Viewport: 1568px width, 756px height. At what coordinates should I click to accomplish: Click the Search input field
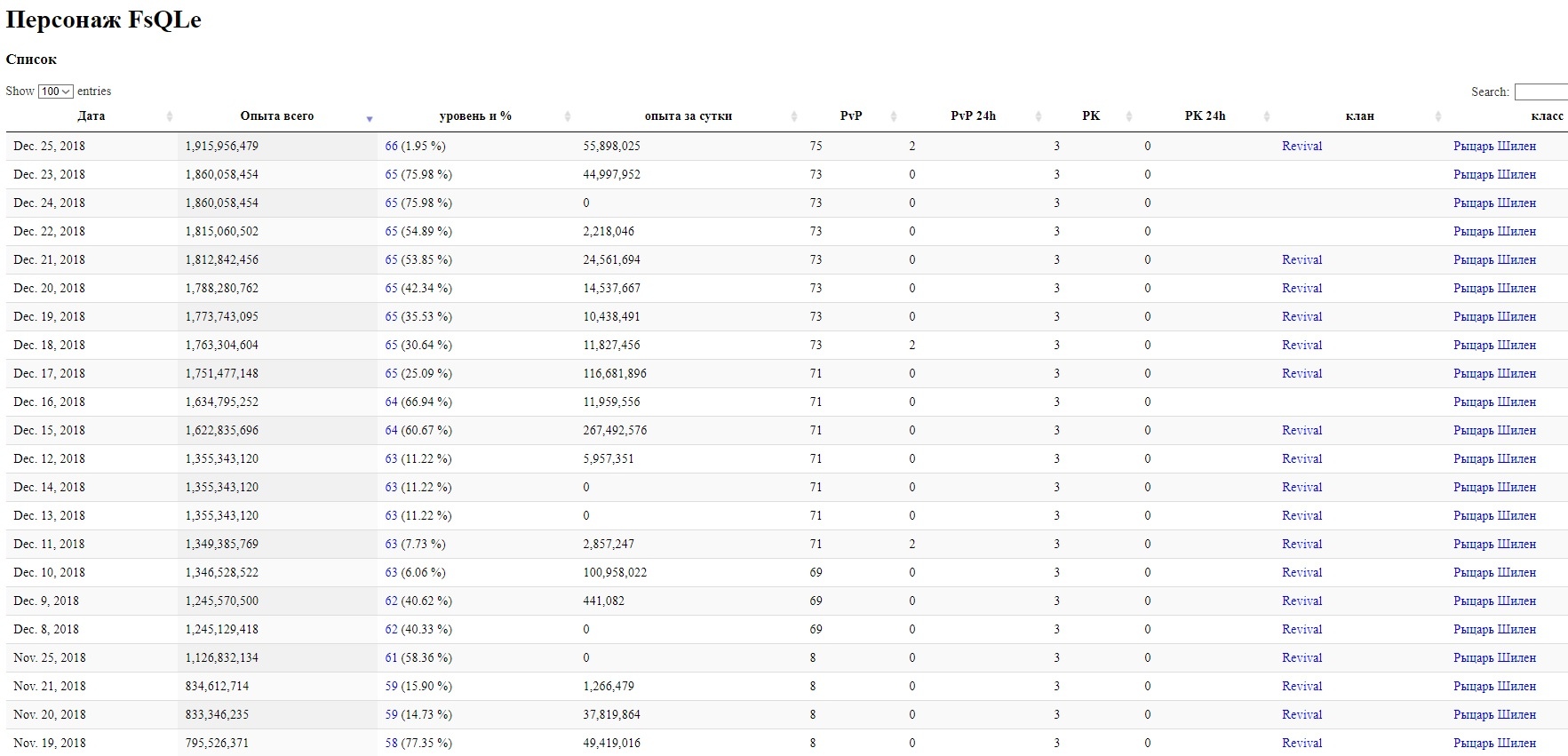(x=1540, y=92)
